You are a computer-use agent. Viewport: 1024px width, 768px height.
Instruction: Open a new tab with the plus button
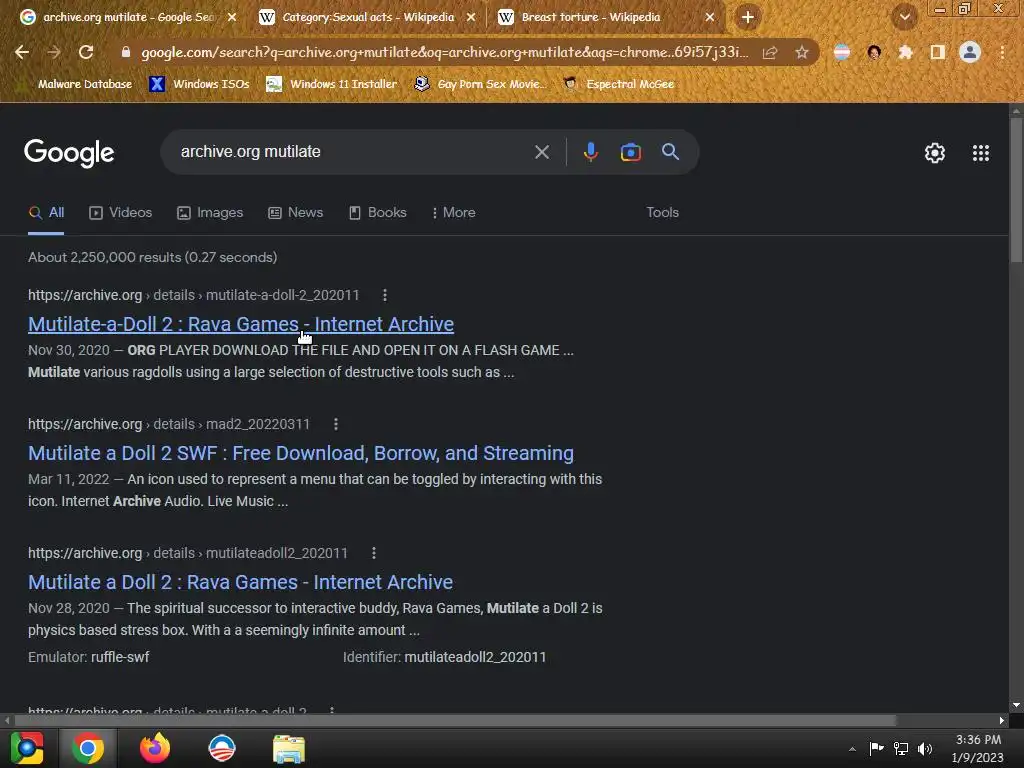748,17
